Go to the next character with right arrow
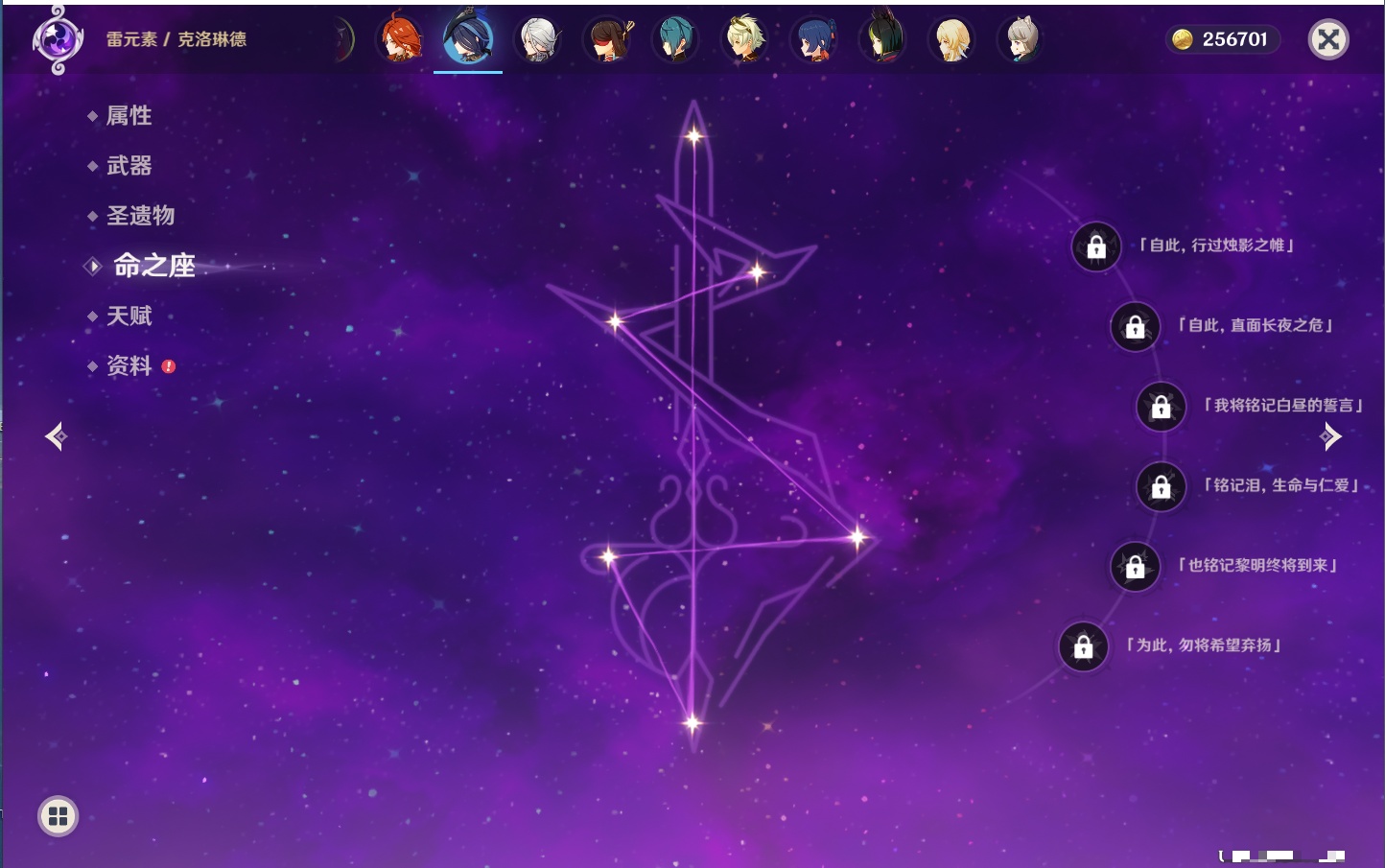 click(1330, 436)
